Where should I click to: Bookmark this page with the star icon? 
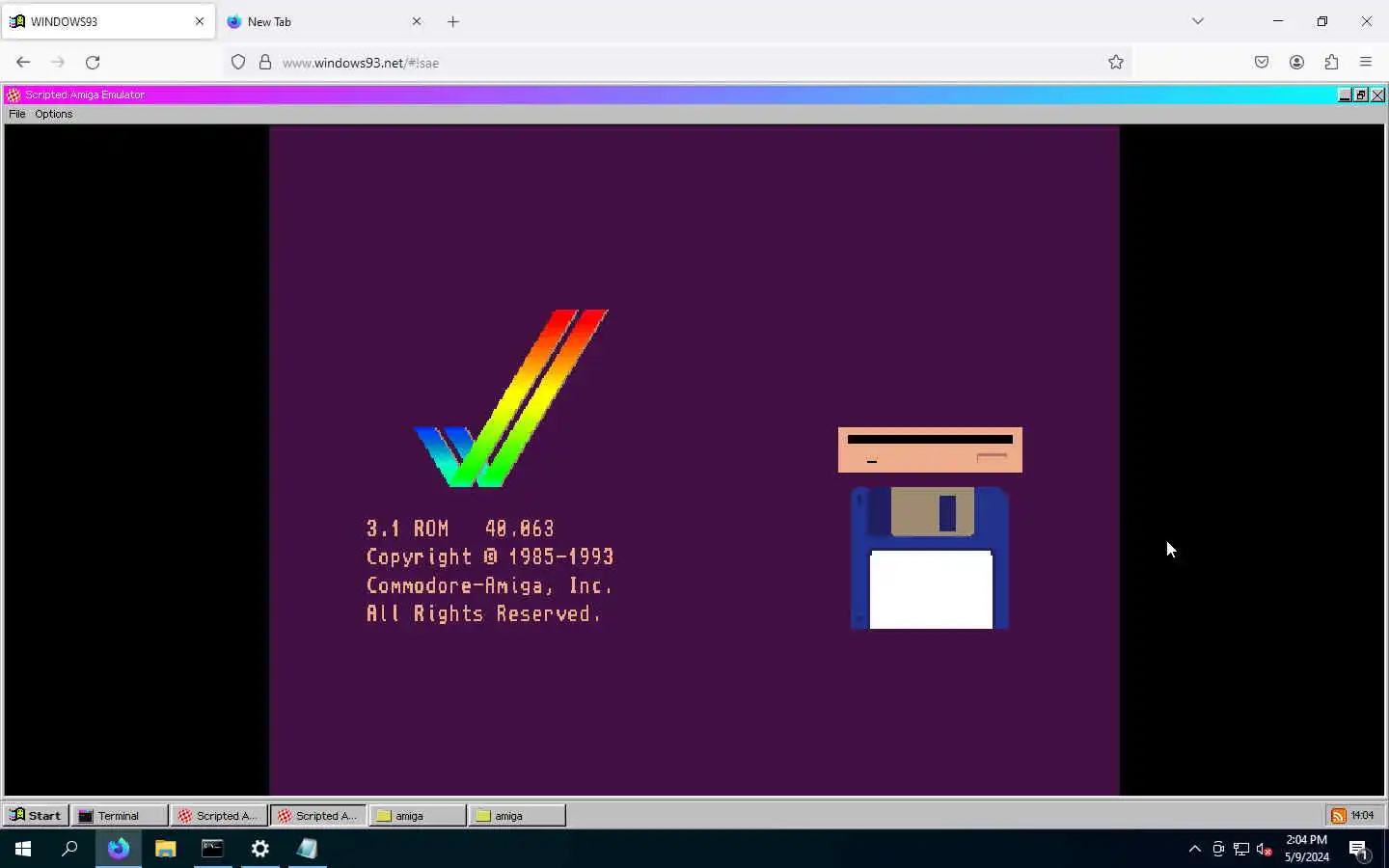point(1116,63)
